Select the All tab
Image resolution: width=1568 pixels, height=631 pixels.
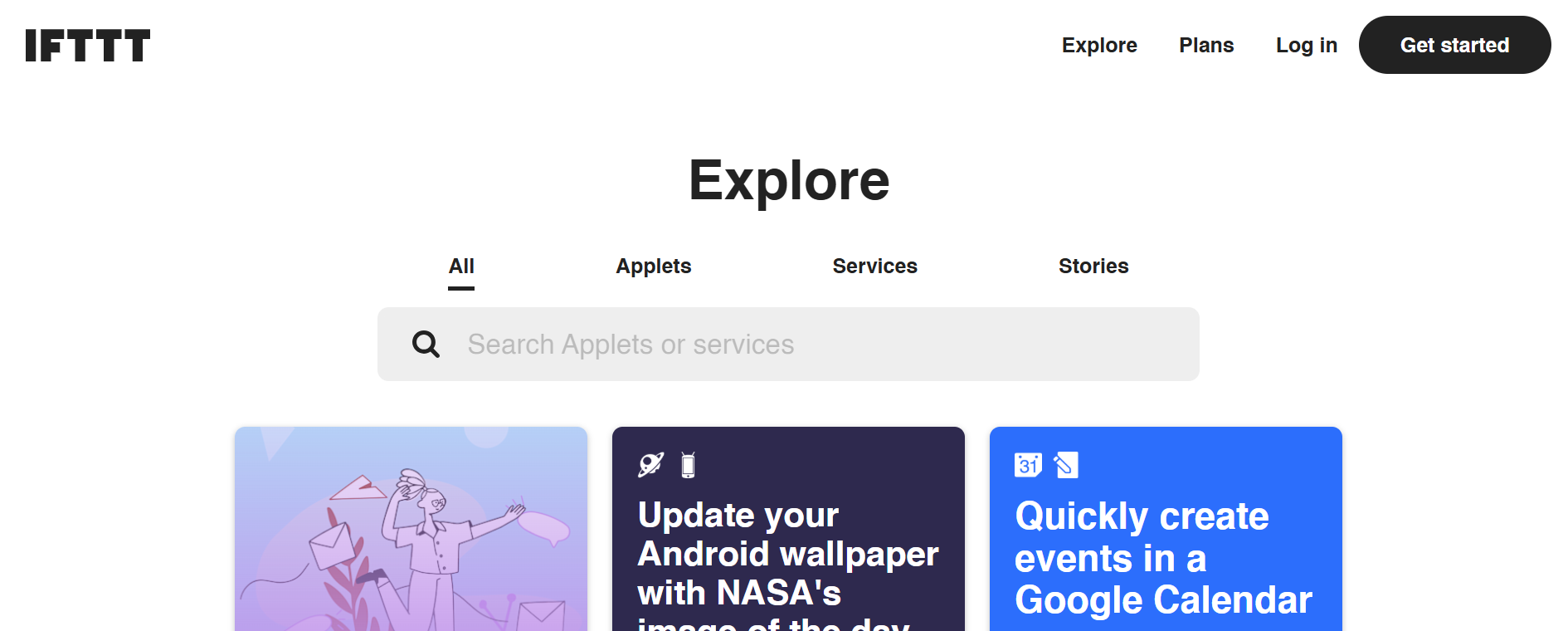click(x=461, y=267)
